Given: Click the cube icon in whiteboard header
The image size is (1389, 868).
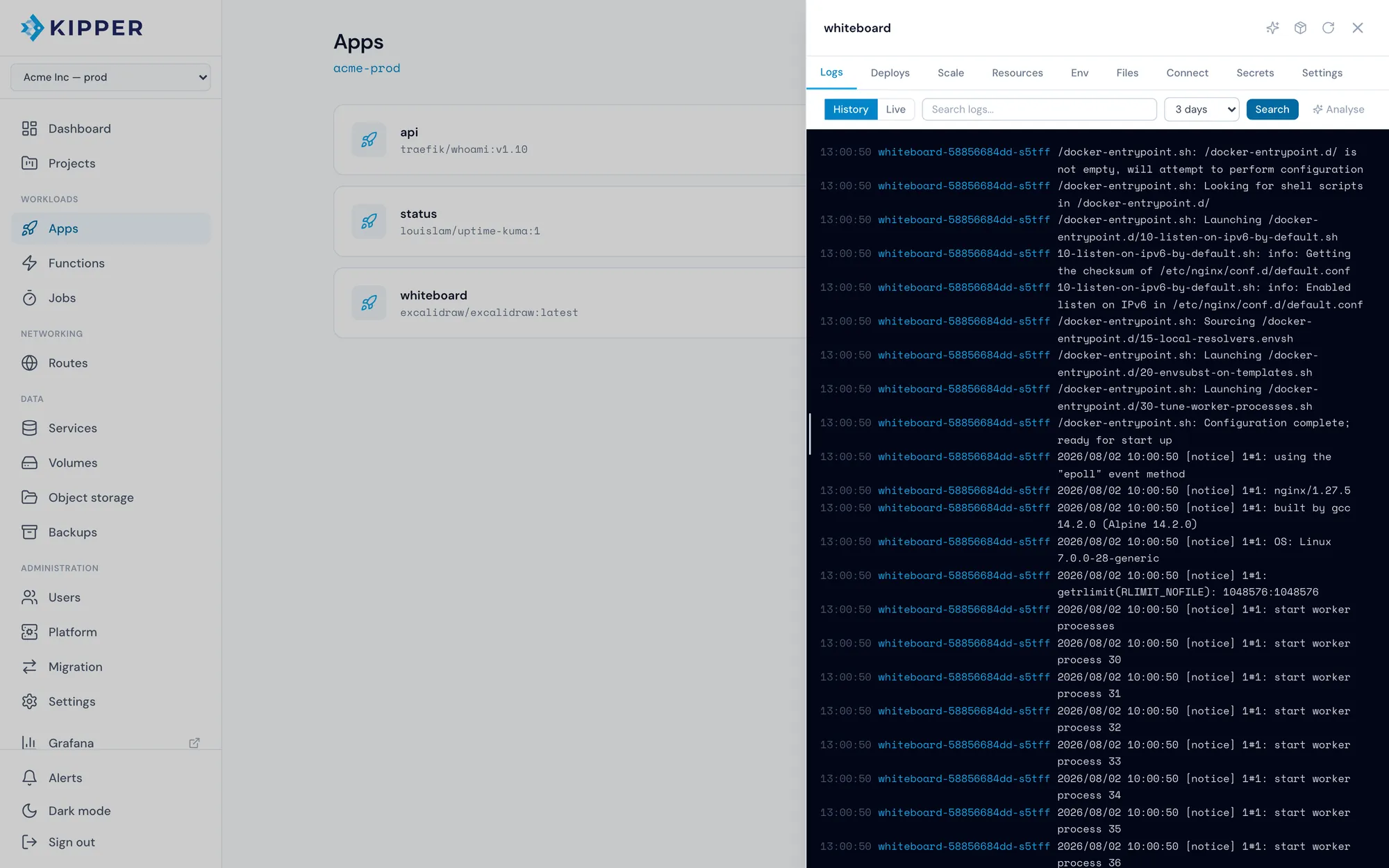Looking at the screenshot, I should point(1300,28).
